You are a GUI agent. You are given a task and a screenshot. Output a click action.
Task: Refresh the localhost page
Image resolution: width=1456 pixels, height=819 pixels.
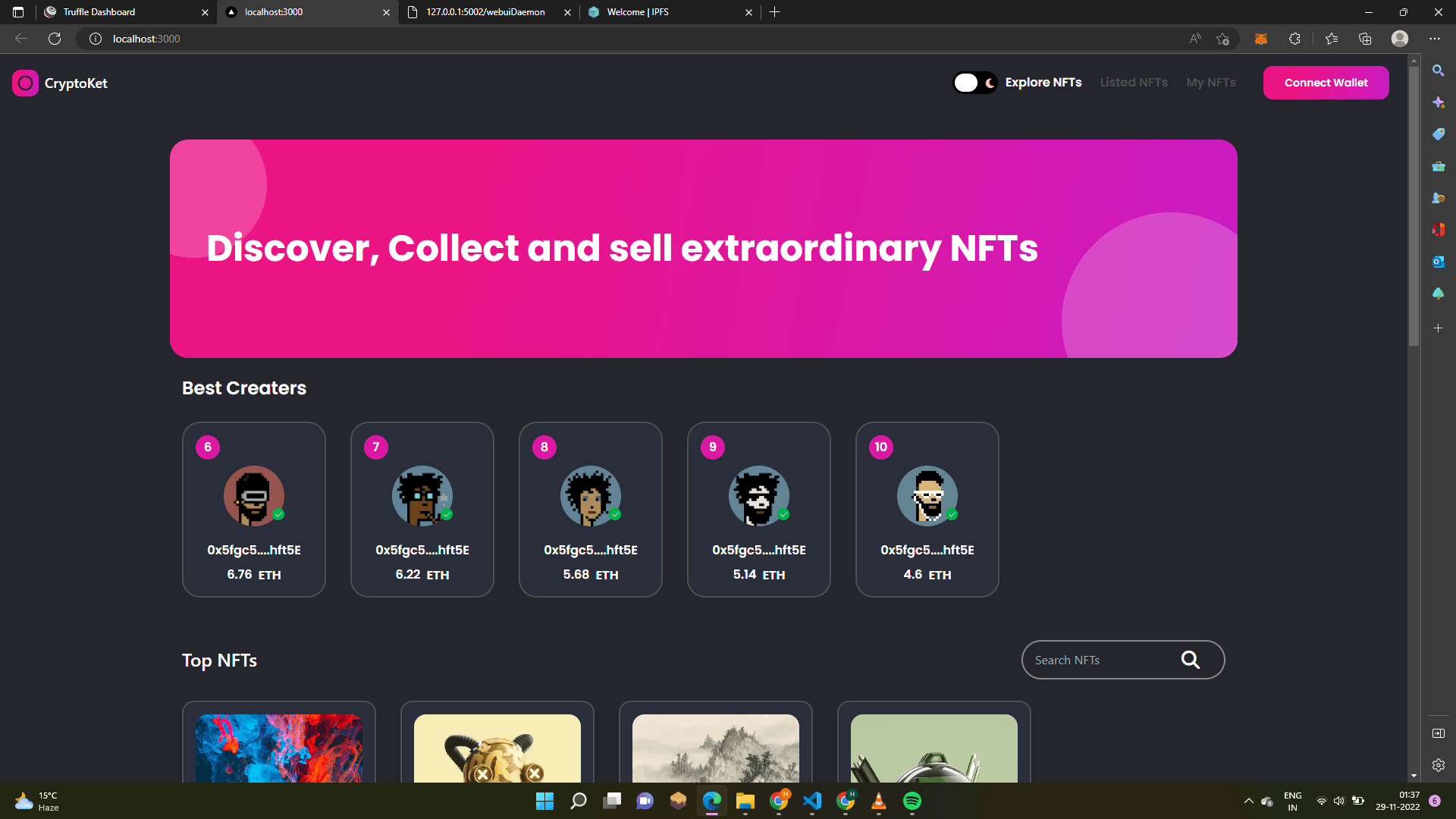tap(55, 39)
